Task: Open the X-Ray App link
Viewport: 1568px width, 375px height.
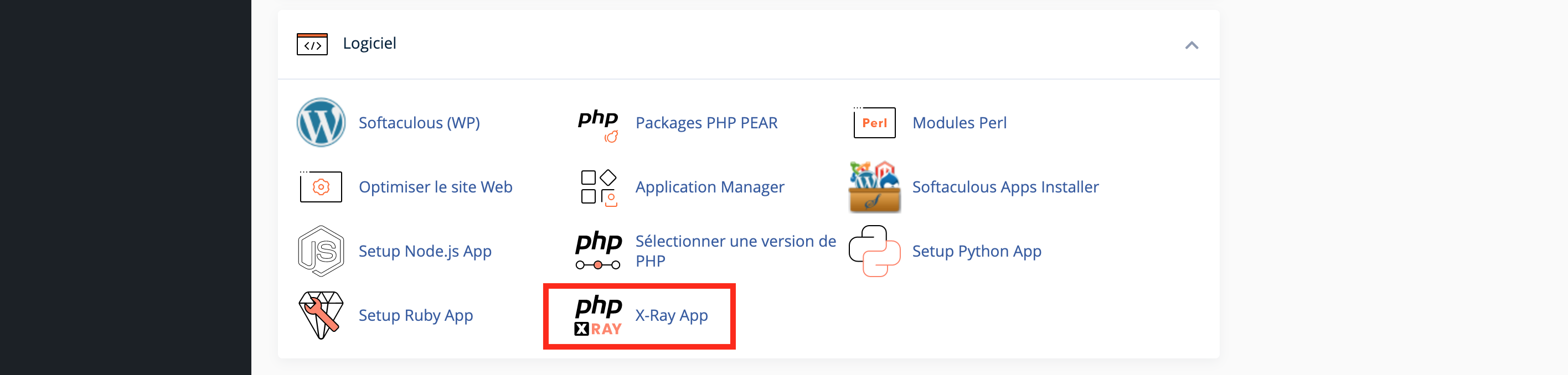Action: coord(672,315)
